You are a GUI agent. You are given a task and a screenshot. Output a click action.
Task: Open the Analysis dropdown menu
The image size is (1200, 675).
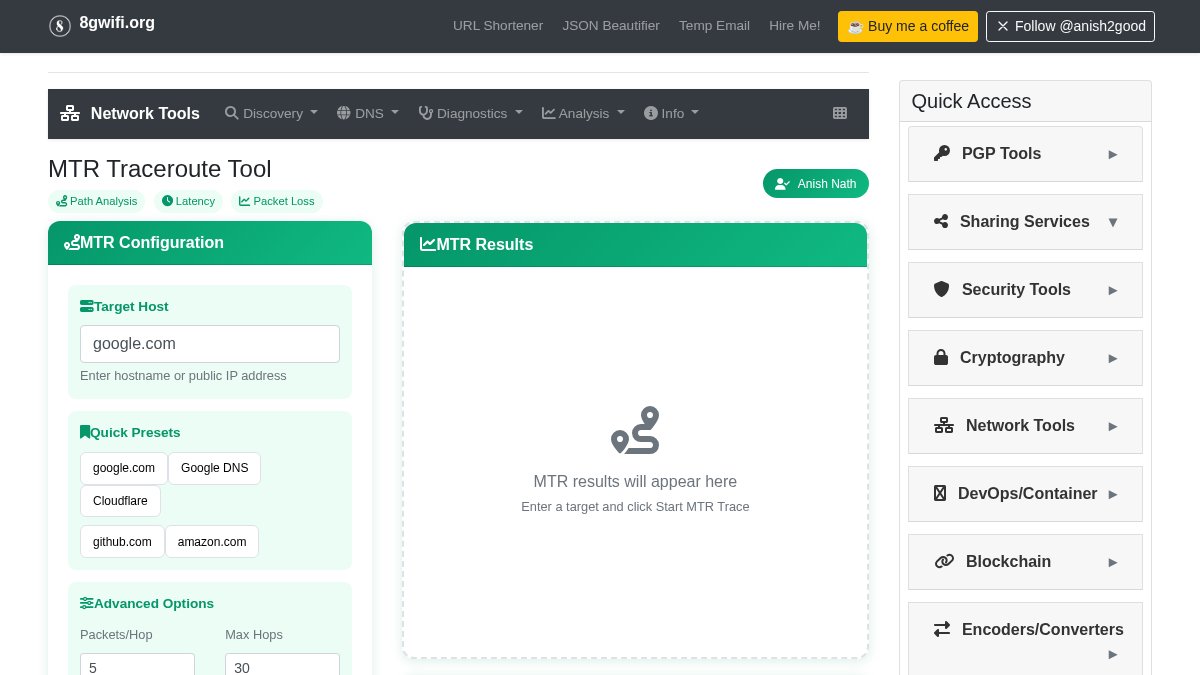[x=583, y=113]
